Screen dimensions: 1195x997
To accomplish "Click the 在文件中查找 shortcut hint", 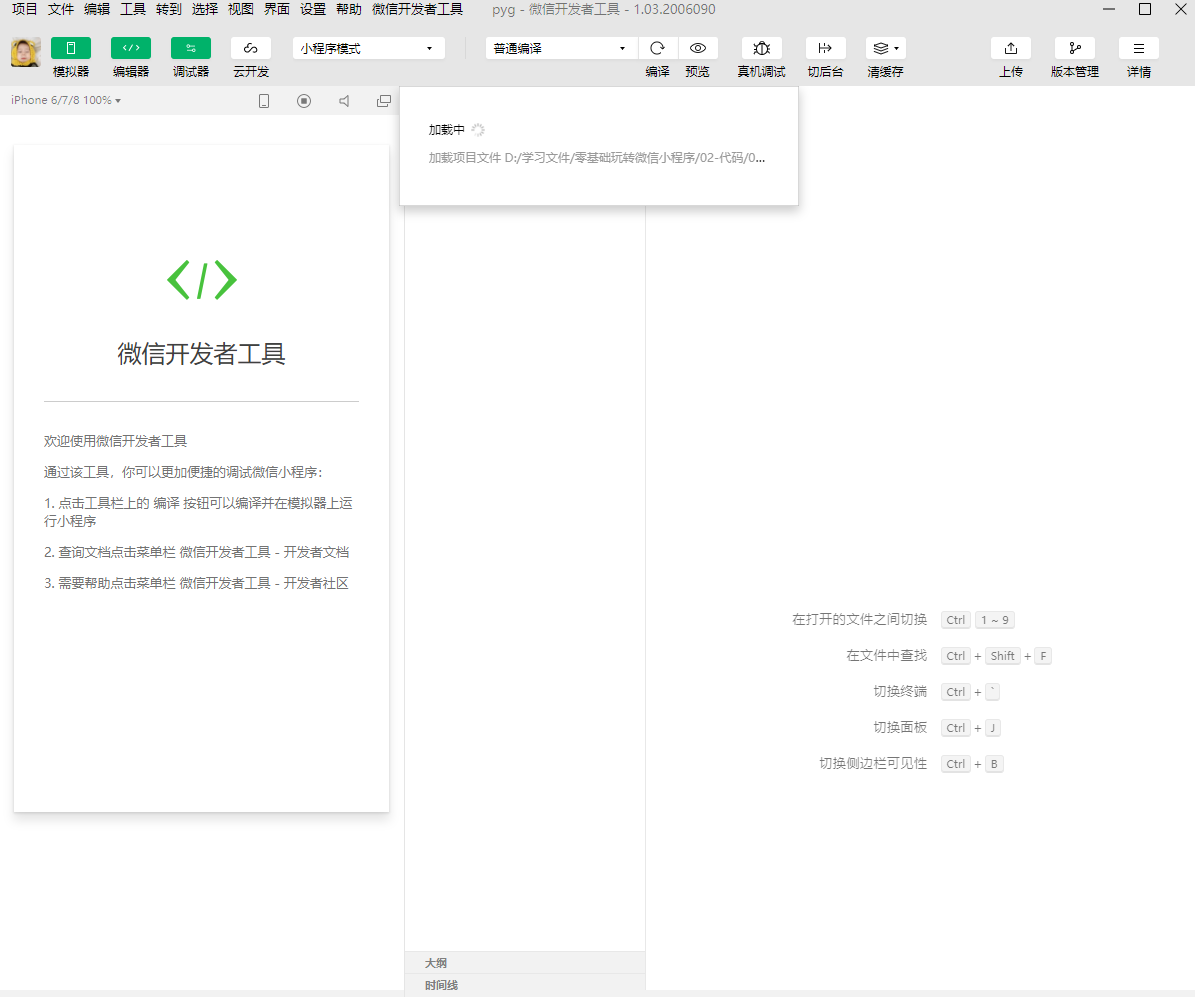I will point(886,656).
